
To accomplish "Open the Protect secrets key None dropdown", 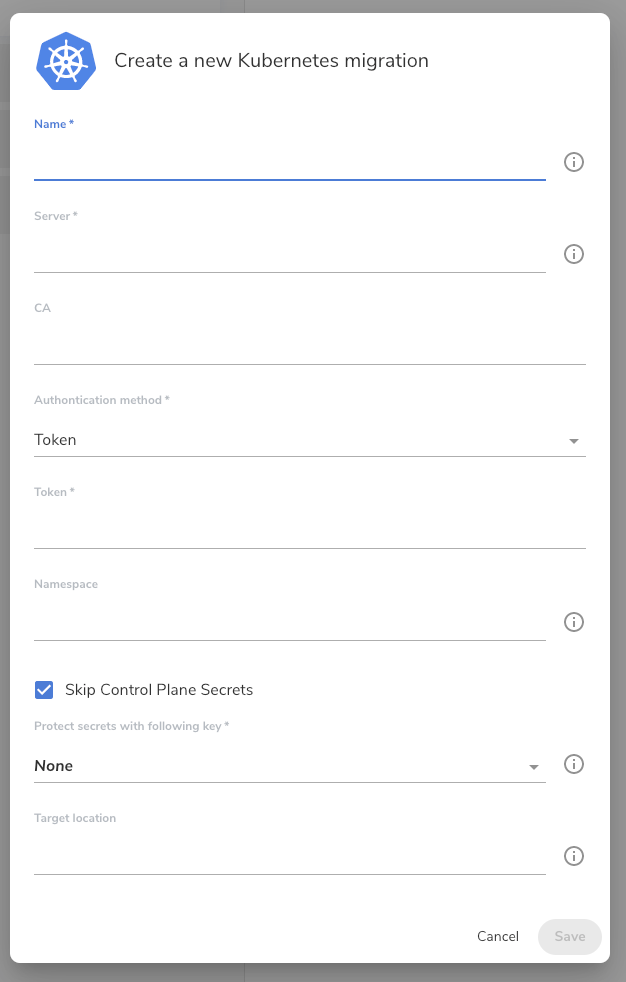I will 290,766.
